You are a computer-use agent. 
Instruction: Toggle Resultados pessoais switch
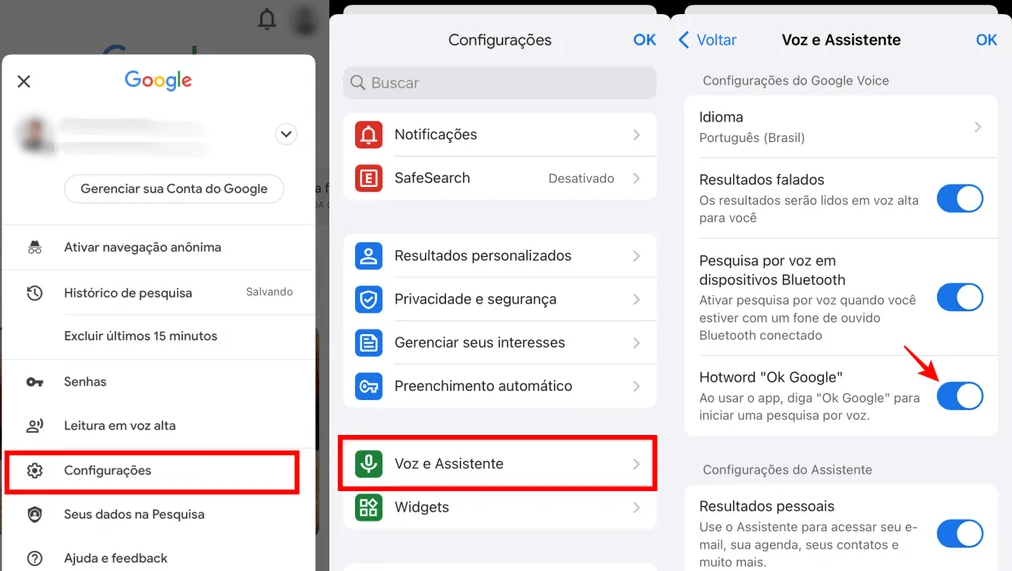960,534
